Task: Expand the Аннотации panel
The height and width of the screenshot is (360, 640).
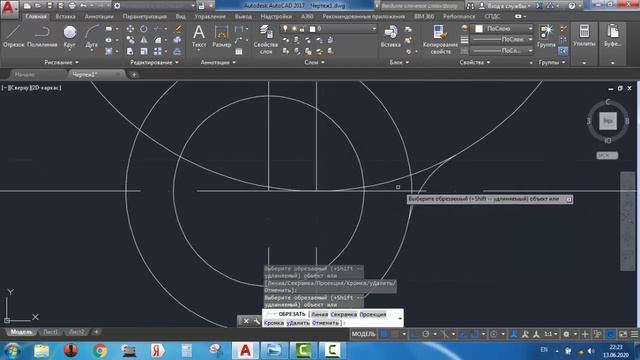Action: tap(218, 62)
